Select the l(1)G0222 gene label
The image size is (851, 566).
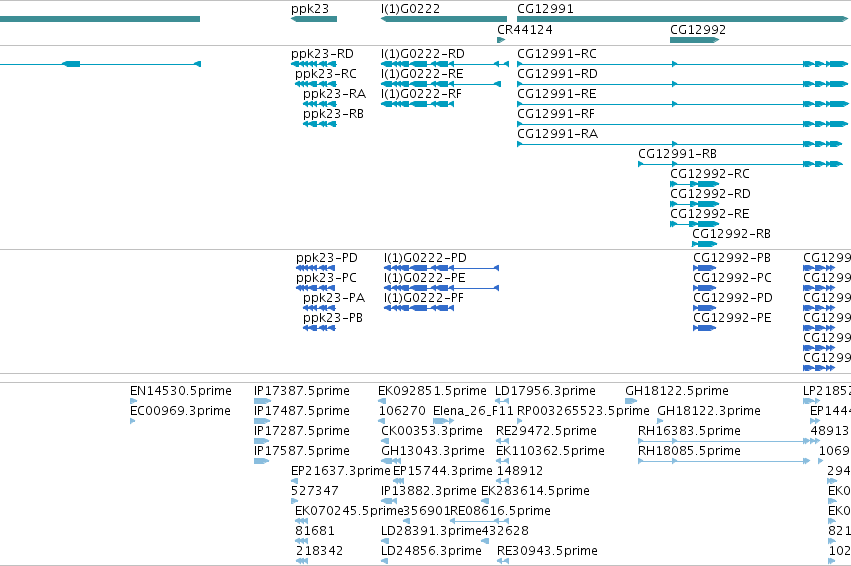click(410, 9)
